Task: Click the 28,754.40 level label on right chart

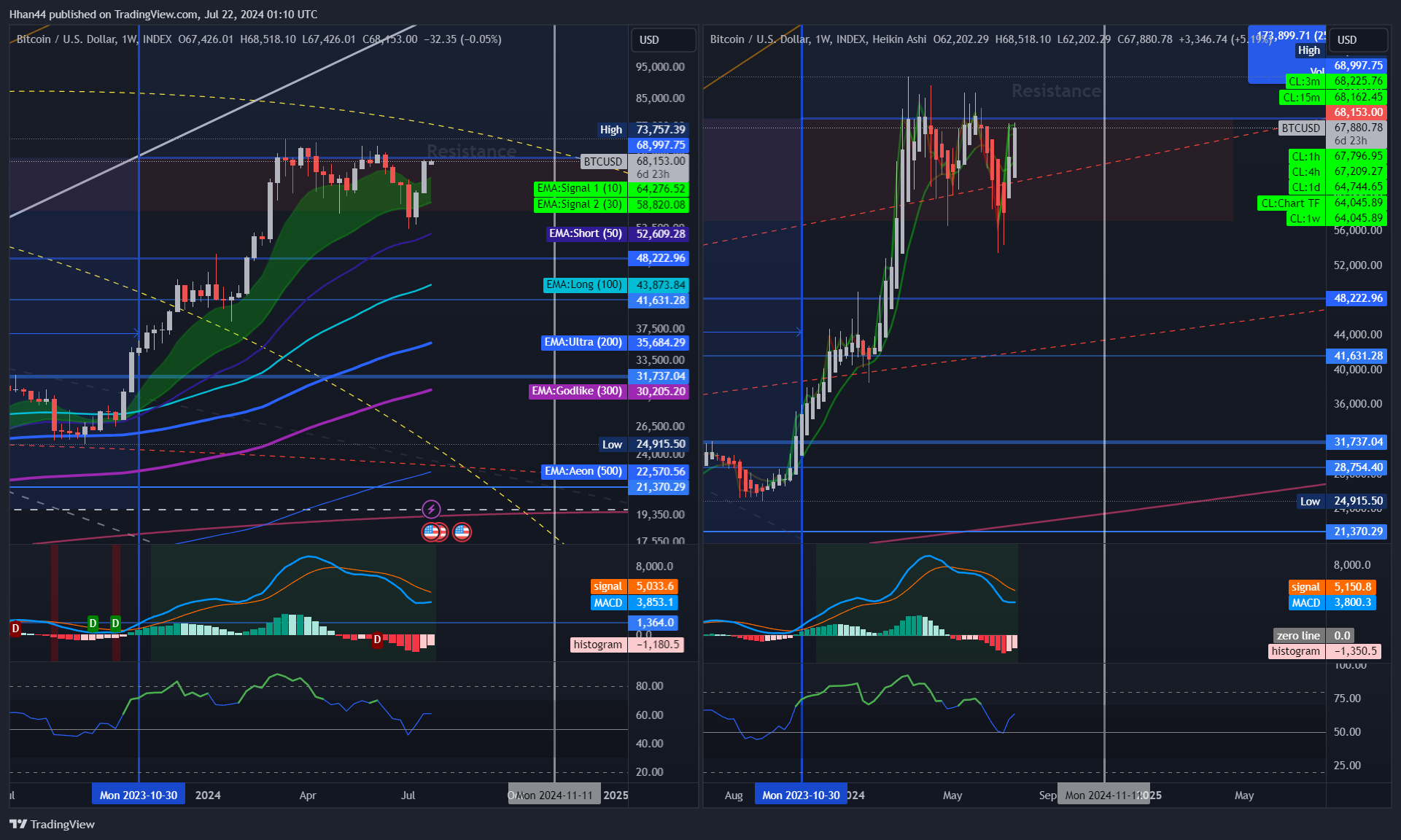Action: 1358,468
